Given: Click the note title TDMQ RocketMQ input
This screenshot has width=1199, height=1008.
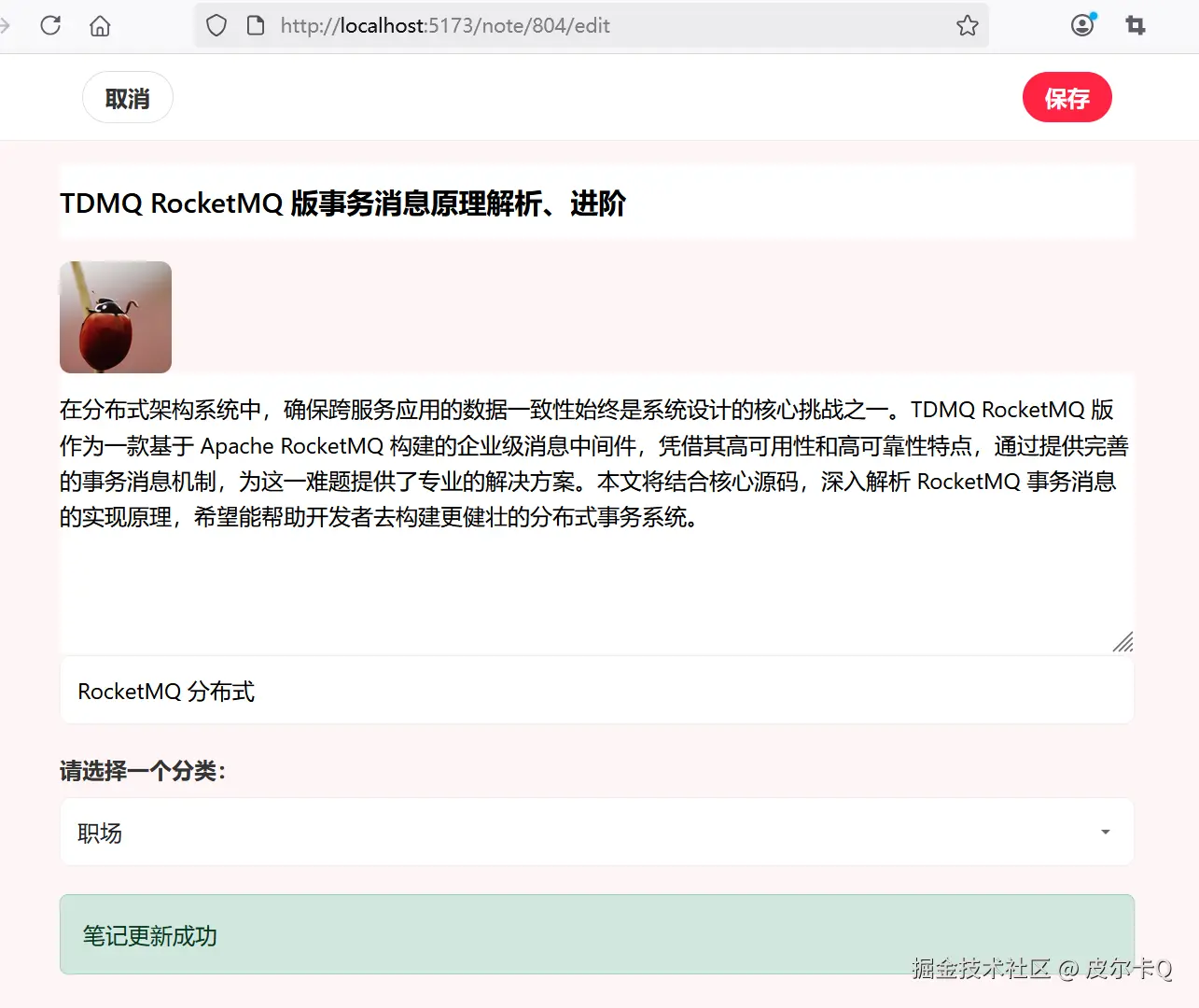Looking at the screenshot, I should pyautogui.click(x=597, y=202).
